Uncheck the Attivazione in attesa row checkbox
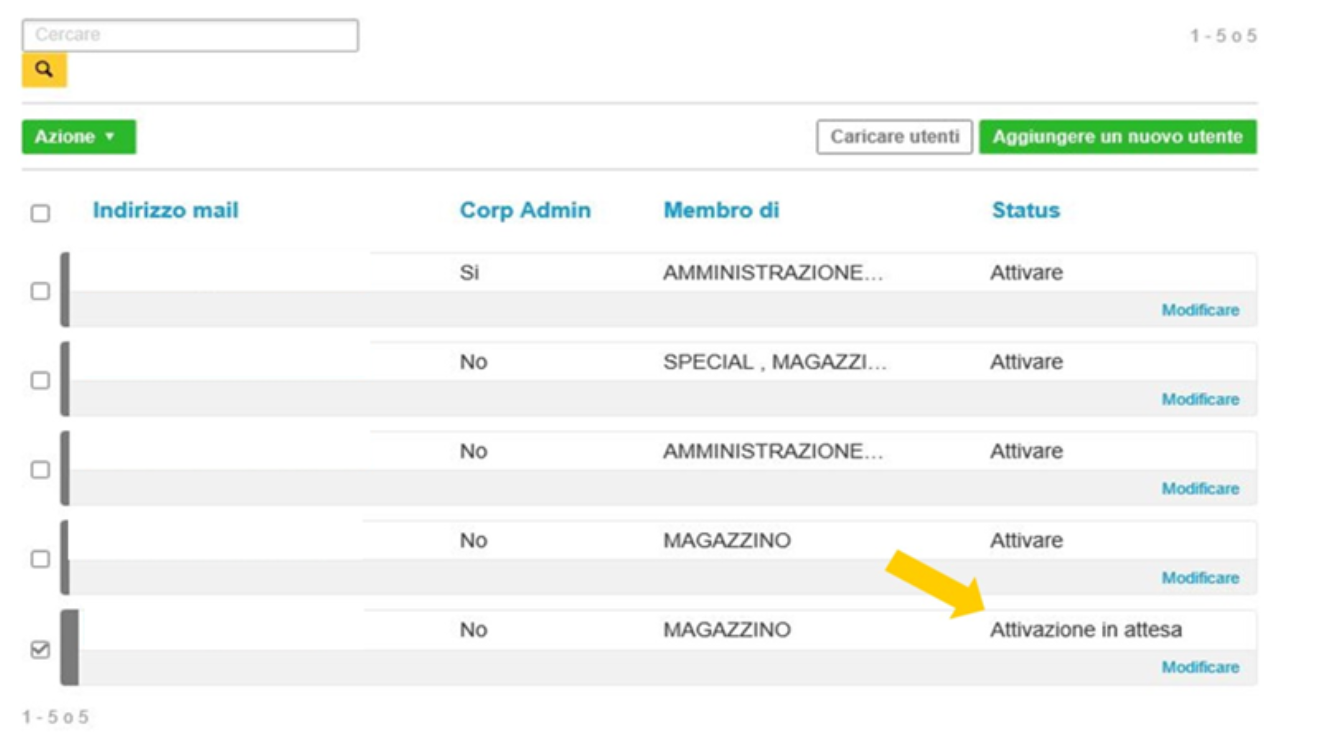 (40, 649)
